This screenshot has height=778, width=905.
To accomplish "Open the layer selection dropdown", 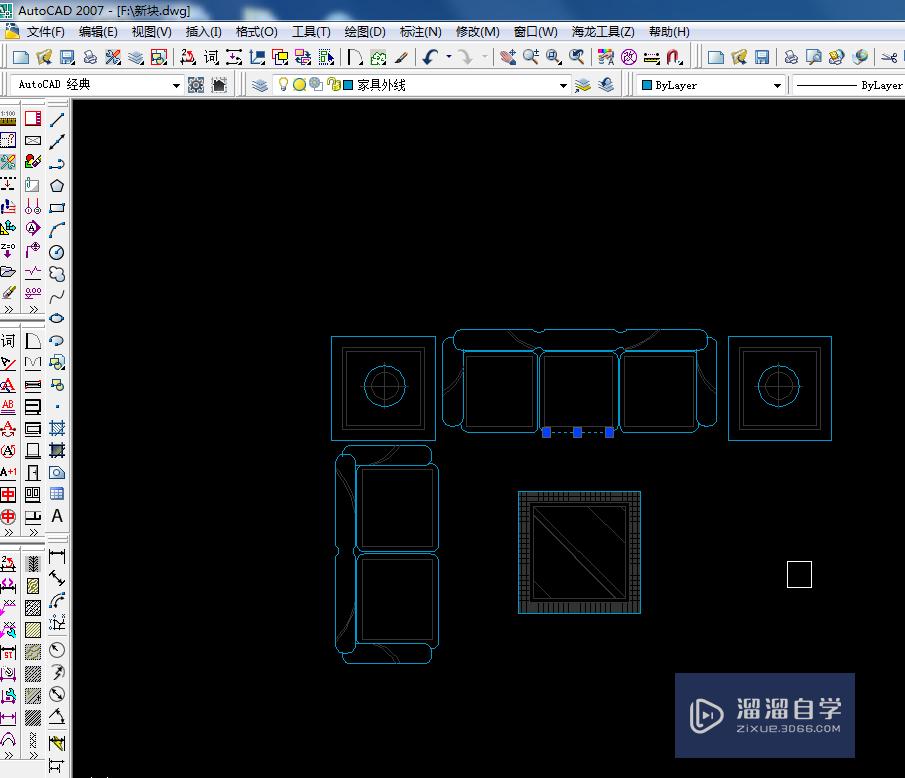I will (562, 84).
